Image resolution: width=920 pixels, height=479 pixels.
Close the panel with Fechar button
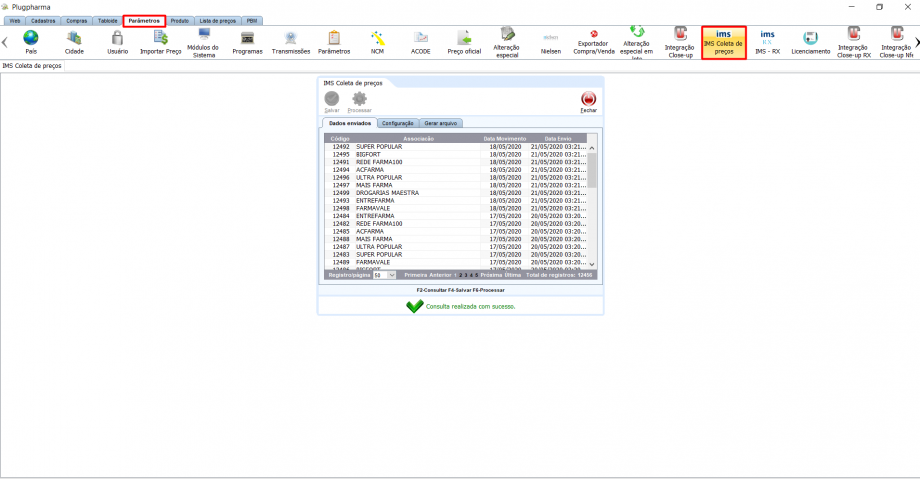pyautogui.click(x=589, y=101)
